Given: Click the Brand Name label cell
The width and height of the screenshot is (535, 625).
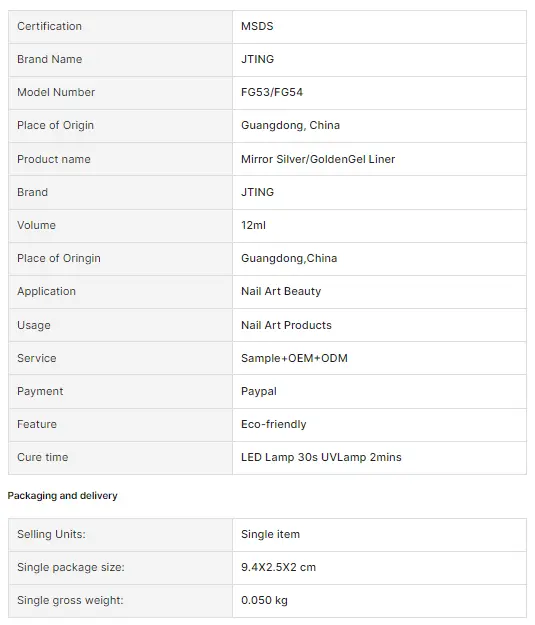Looking at the screenshot, I should [x=120, y=59].
